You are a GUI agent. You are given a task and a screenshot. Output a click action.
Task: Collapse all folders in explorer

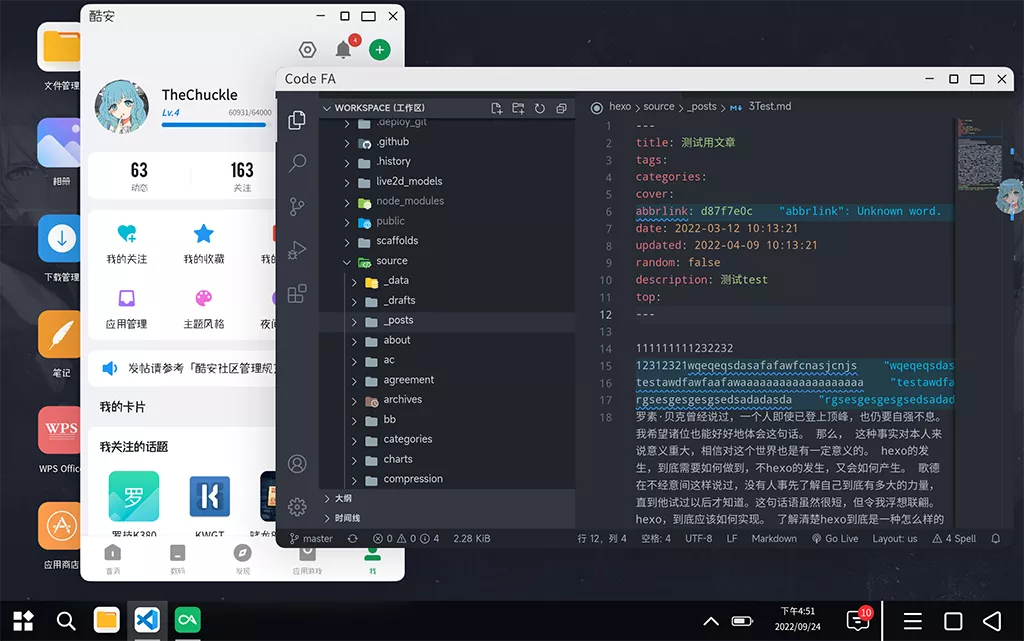[561, 108]
